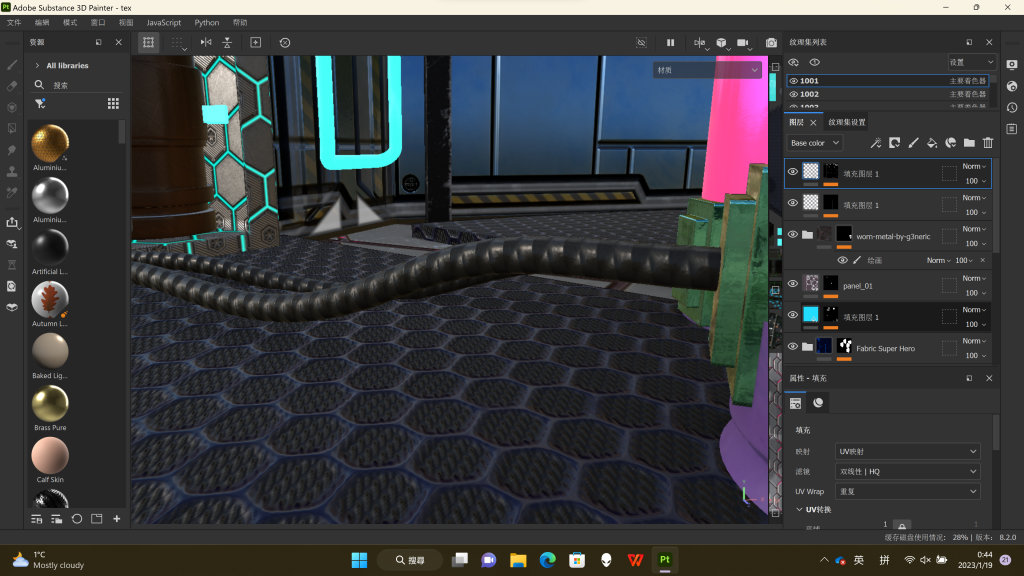Select the Brass Pure material
Image resolution: width=1024 pixels, height=576 pixels.
coord(50,404)
